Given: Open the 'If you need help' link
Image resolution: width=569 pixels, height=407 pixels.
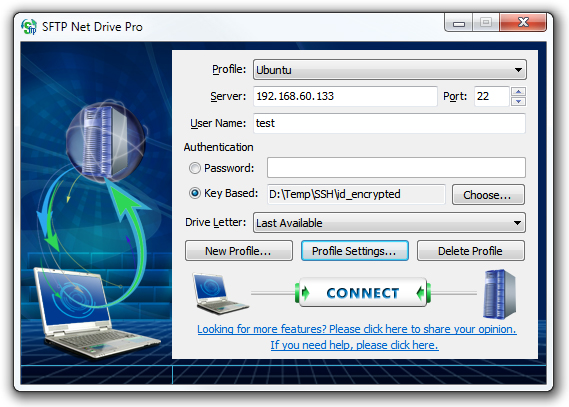Looking at the screenshot, I should pos(354,345).
